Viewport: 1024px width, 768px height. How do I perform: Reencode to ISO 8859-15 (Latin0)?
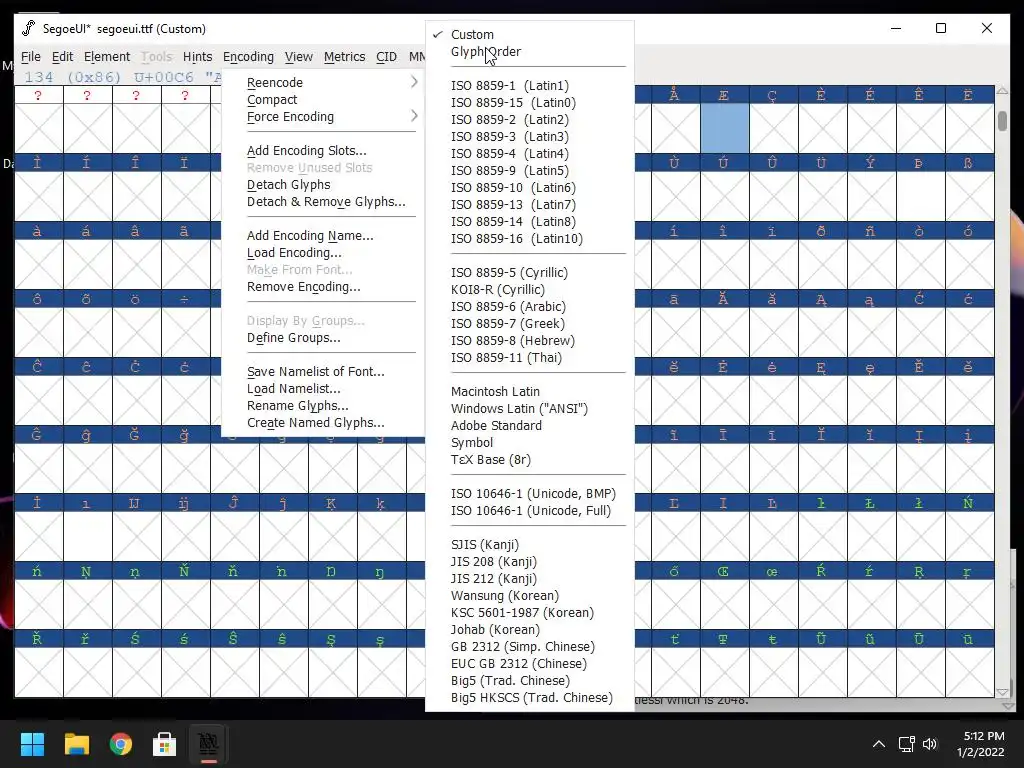point(513,103)
